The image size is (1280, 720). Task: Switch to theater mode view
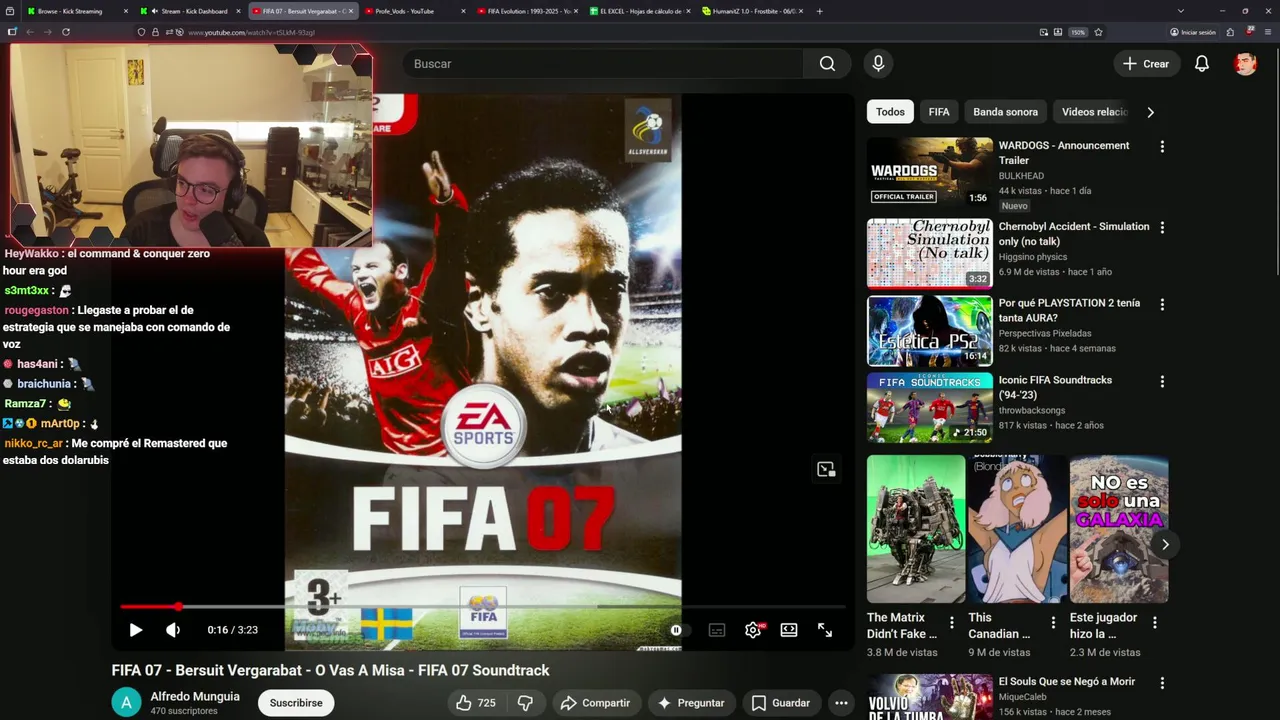(x=789, y=630)
